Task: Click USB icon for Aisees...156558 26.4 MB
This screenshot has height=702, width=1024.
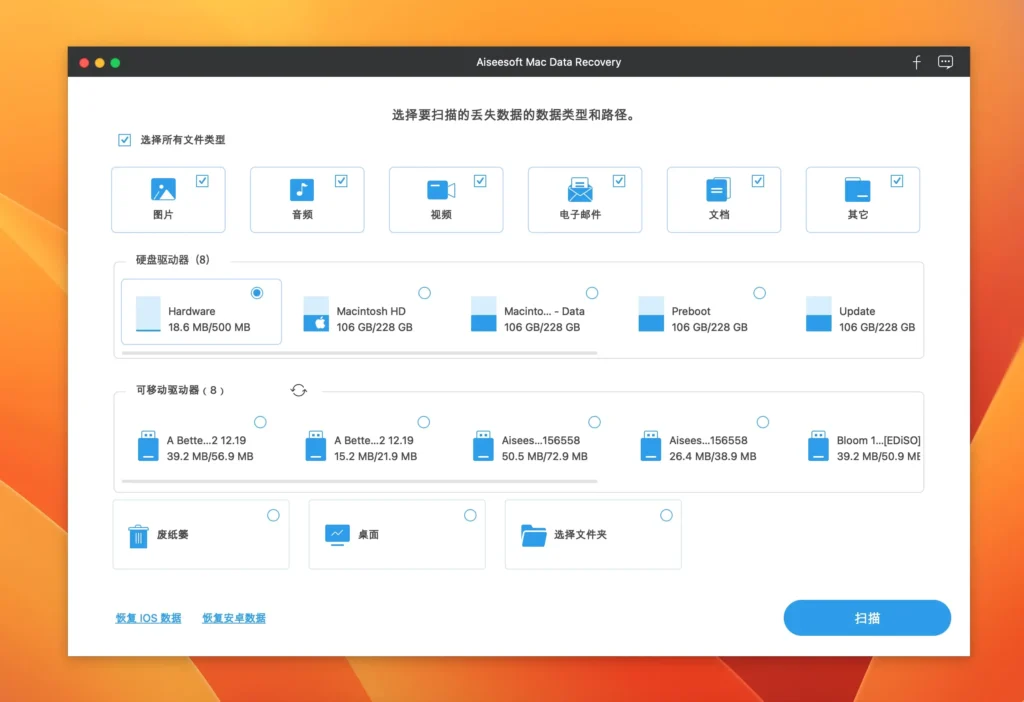Action: [x=650, y=446]
